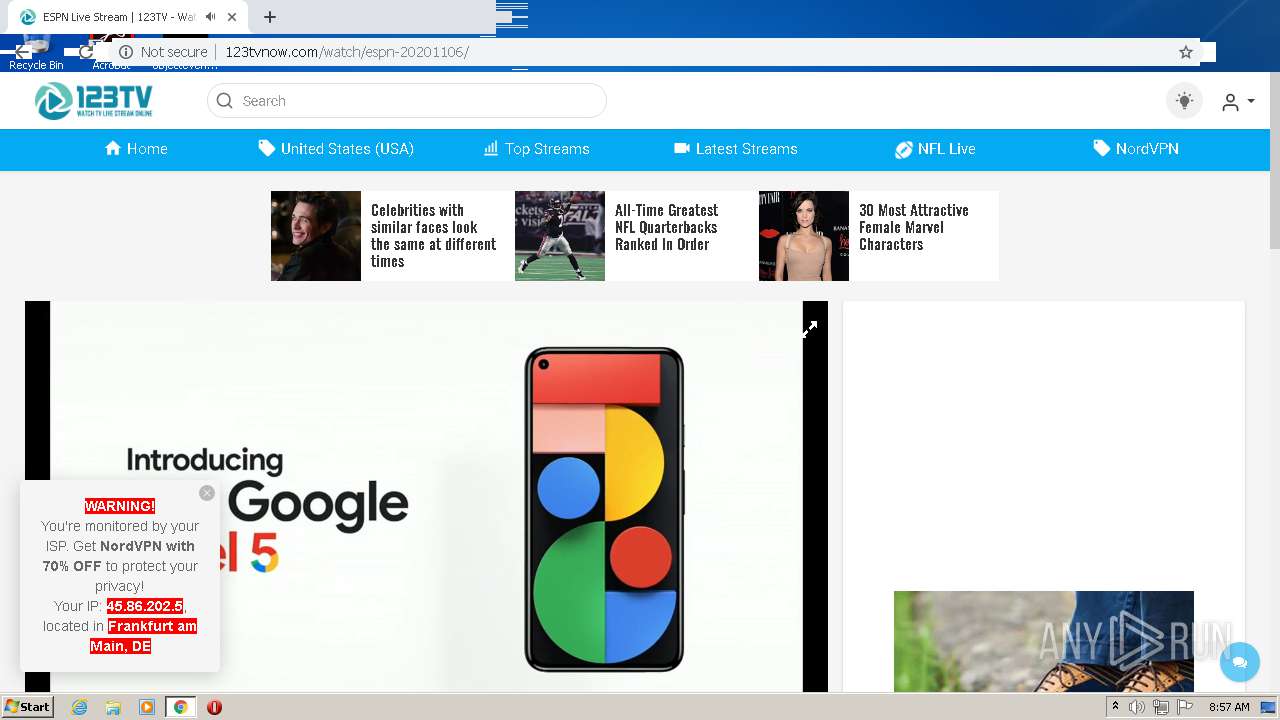Focus the Search input field
This screenshot has height=720, width=1280.
tap(407, 101)
